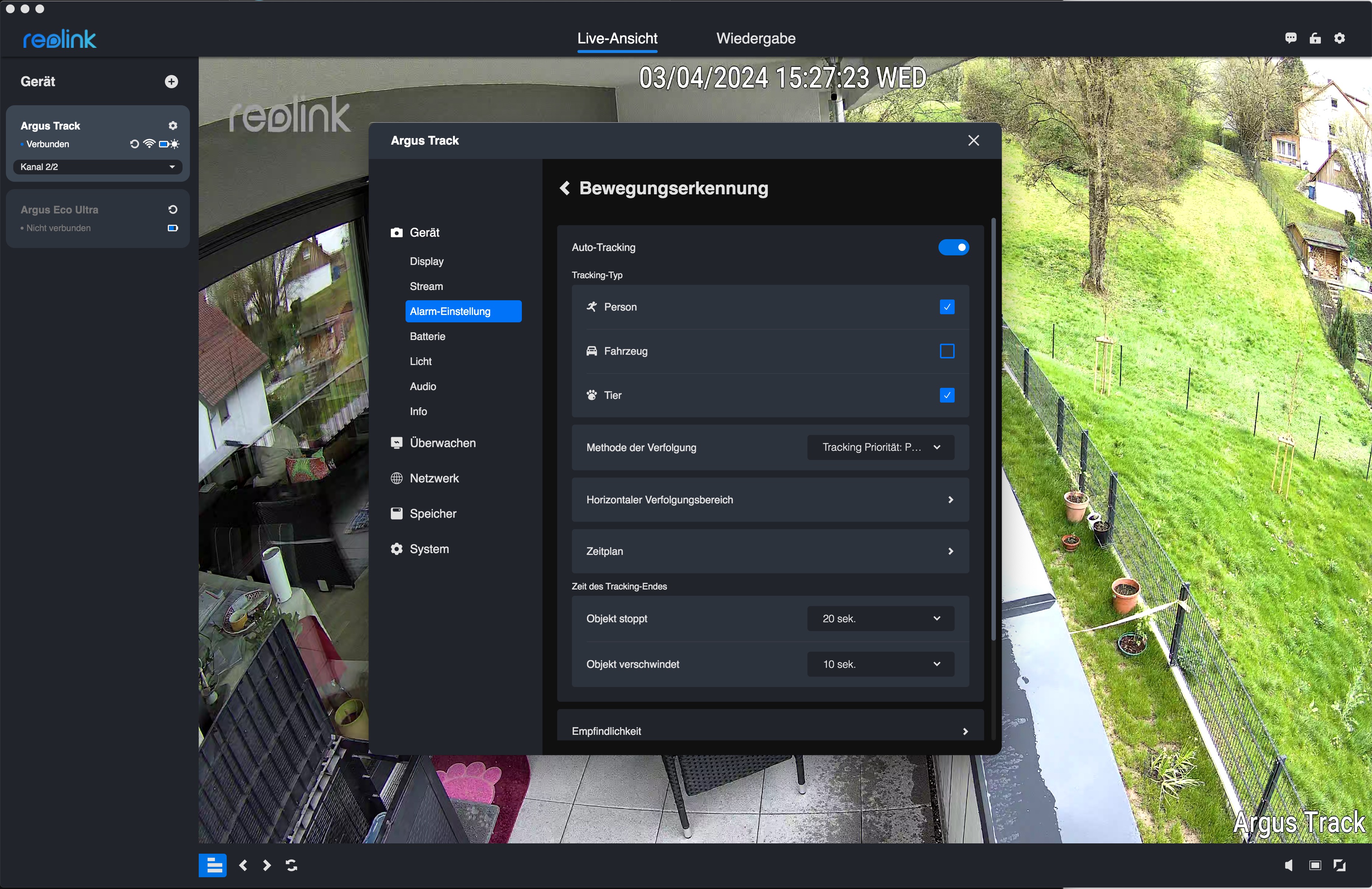Open Argus Track settings gear icon

[x=172, y=126]
